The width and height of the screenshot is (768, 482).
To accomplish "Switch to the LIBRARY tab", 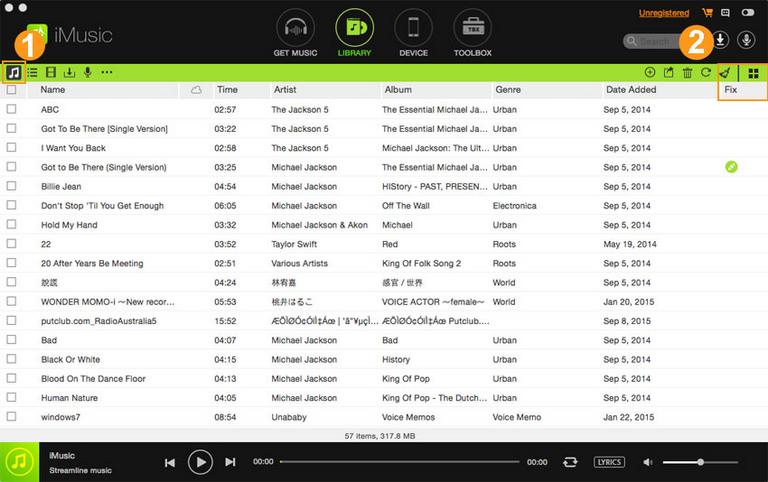I will (x=354, y=34).
